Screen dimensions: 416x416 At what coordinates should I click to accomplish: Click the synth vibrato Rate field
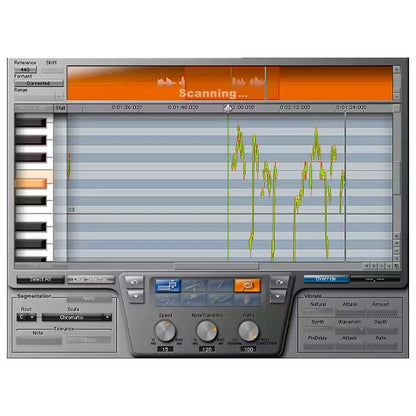pyautogui.click(x=382, y=346)
